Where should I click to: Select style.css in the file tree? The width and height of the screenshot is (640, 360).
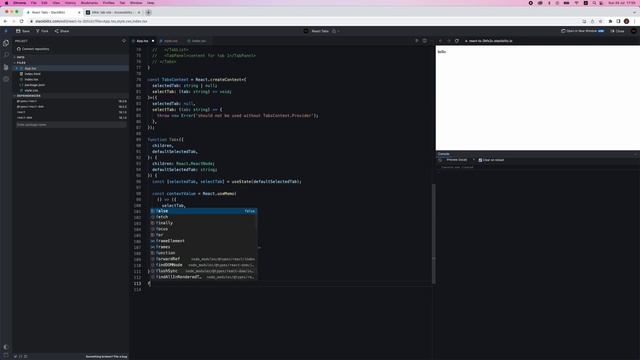71,91
